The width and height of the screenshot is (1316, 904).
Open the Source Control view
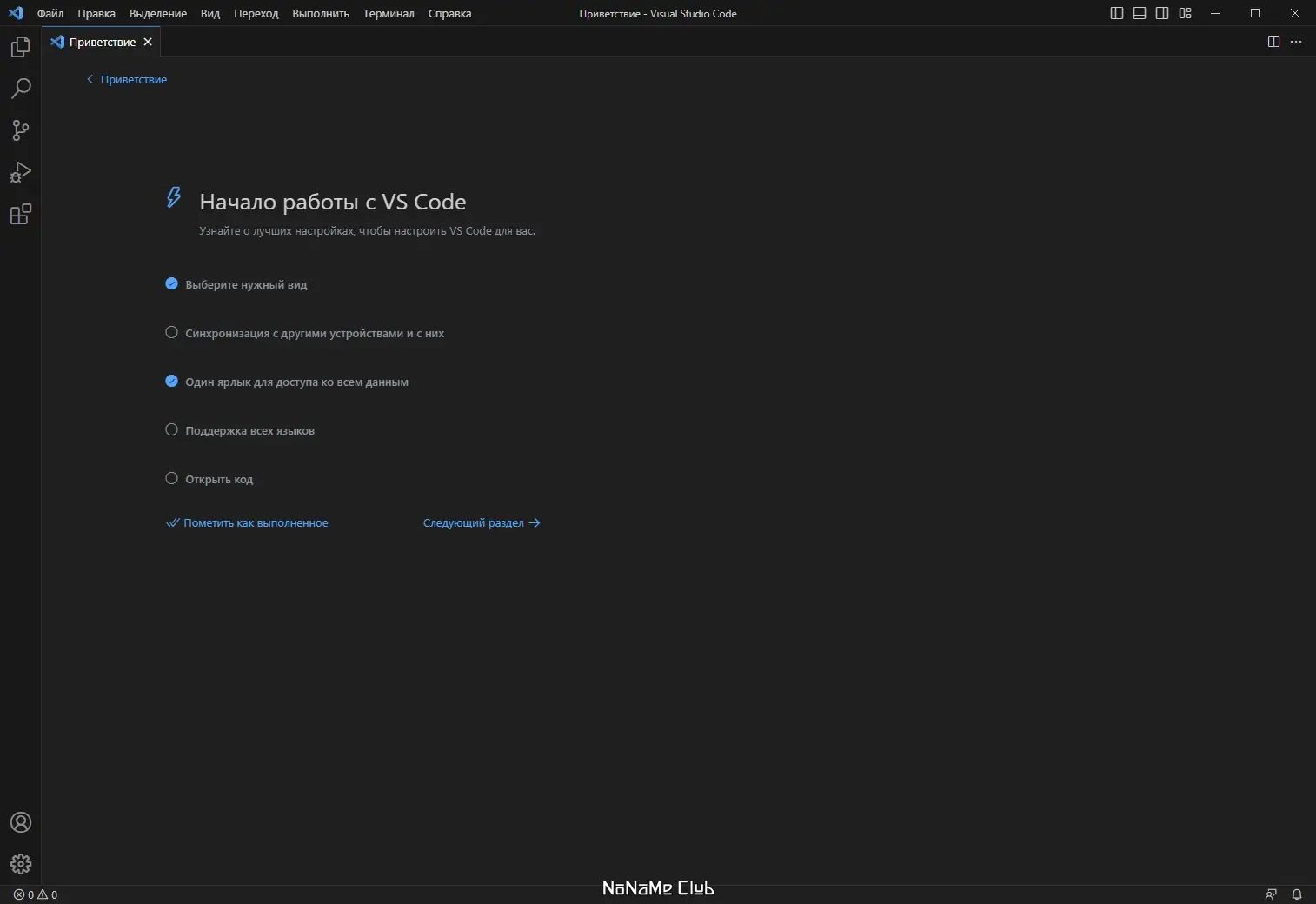click(x=20, y=130)
